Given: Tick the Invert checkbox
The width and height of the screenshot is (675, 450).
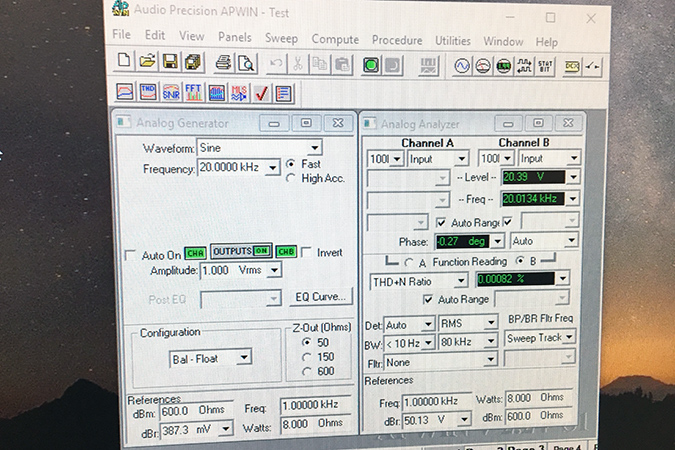Looking at the screenshot, I should pyautogui.click(x=307, y=253).
